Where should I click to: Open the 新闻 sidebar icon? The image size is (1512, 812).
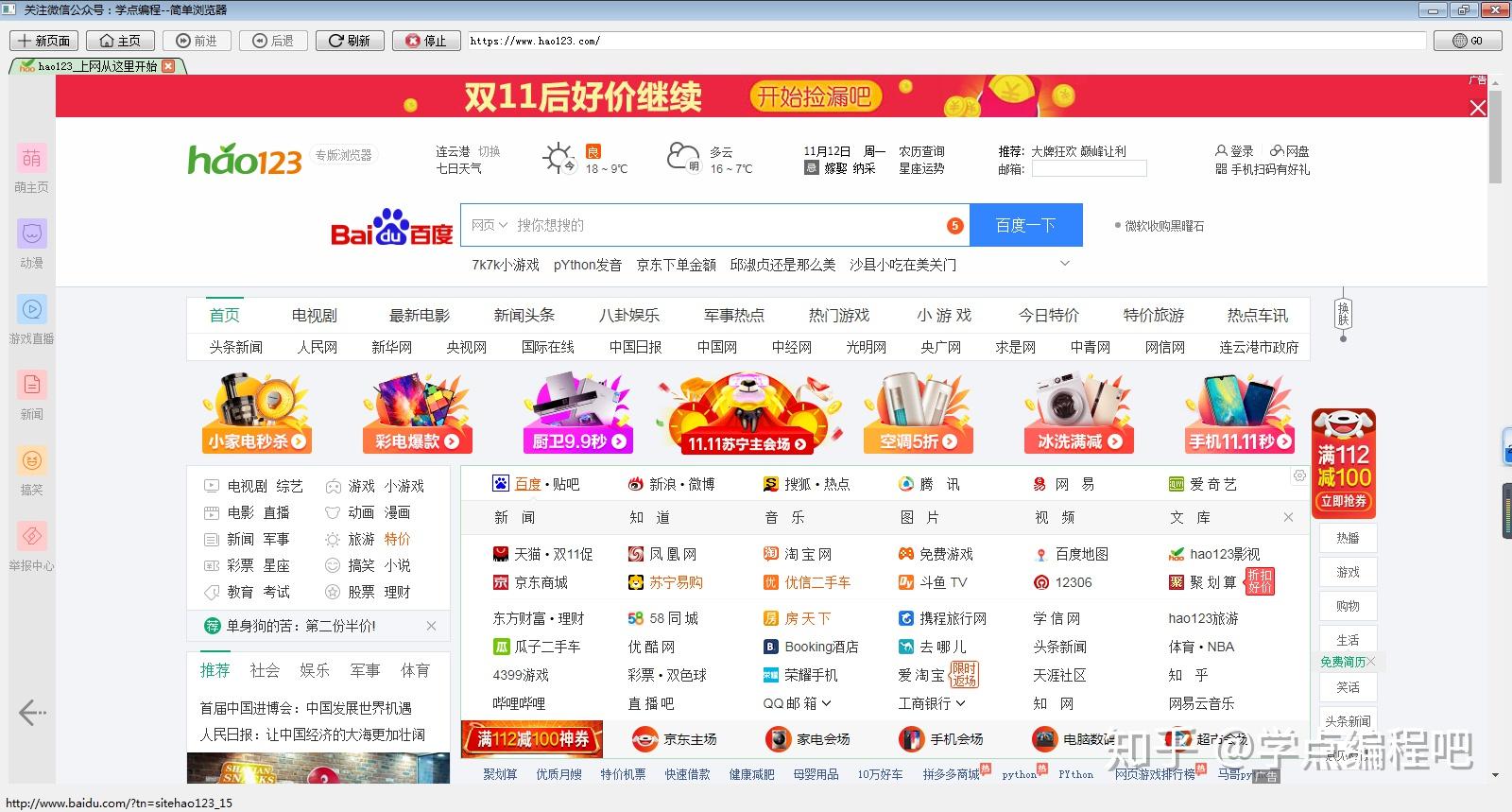coord(32,385)
